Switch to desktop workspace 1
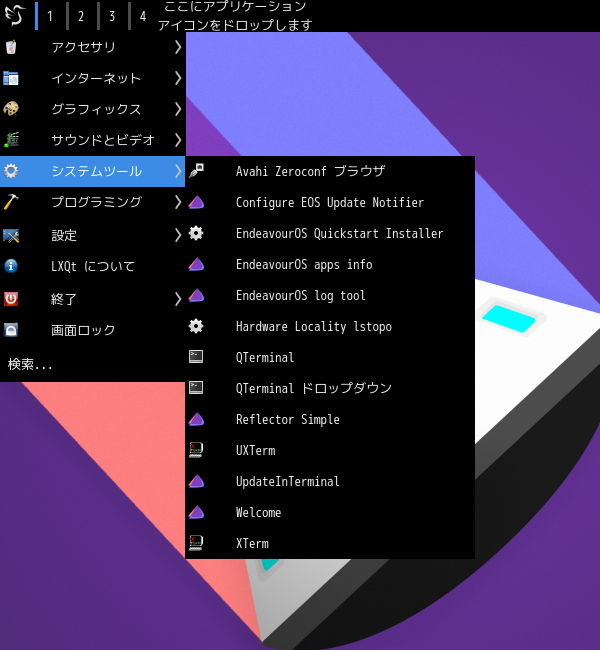This screenshot has height=650, width=600. 51,16
